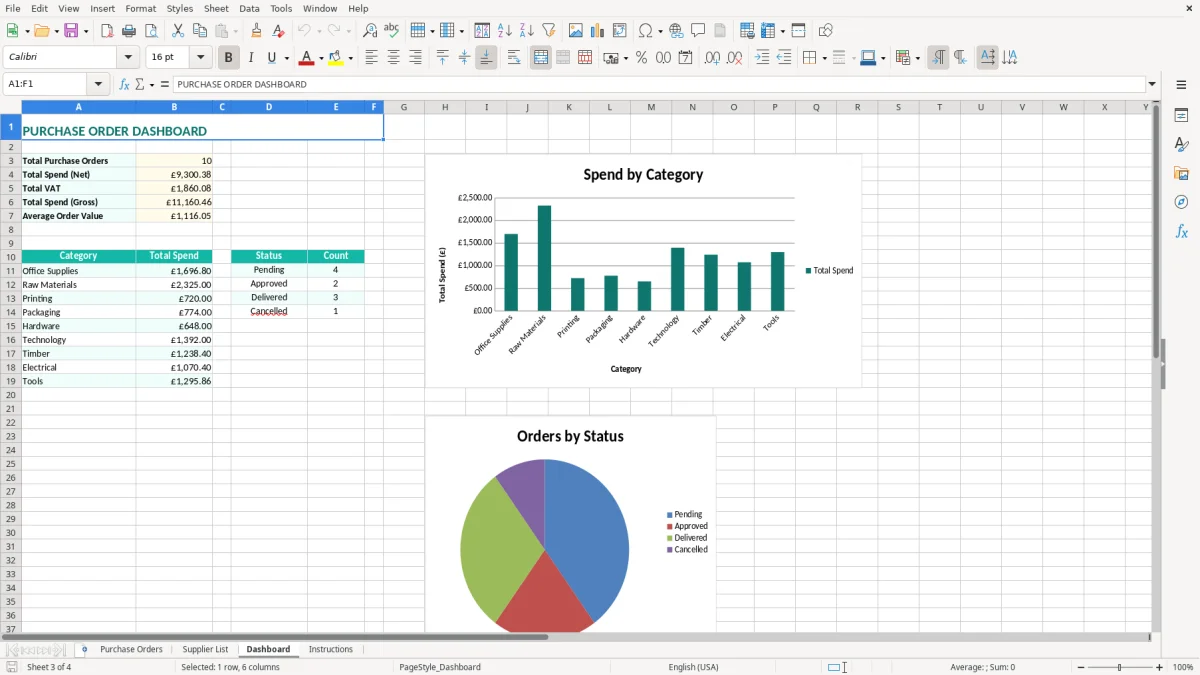1200x675 pixels.
Task: Open the Format menu
Action: pyautogui.click(x=140, y=8)
